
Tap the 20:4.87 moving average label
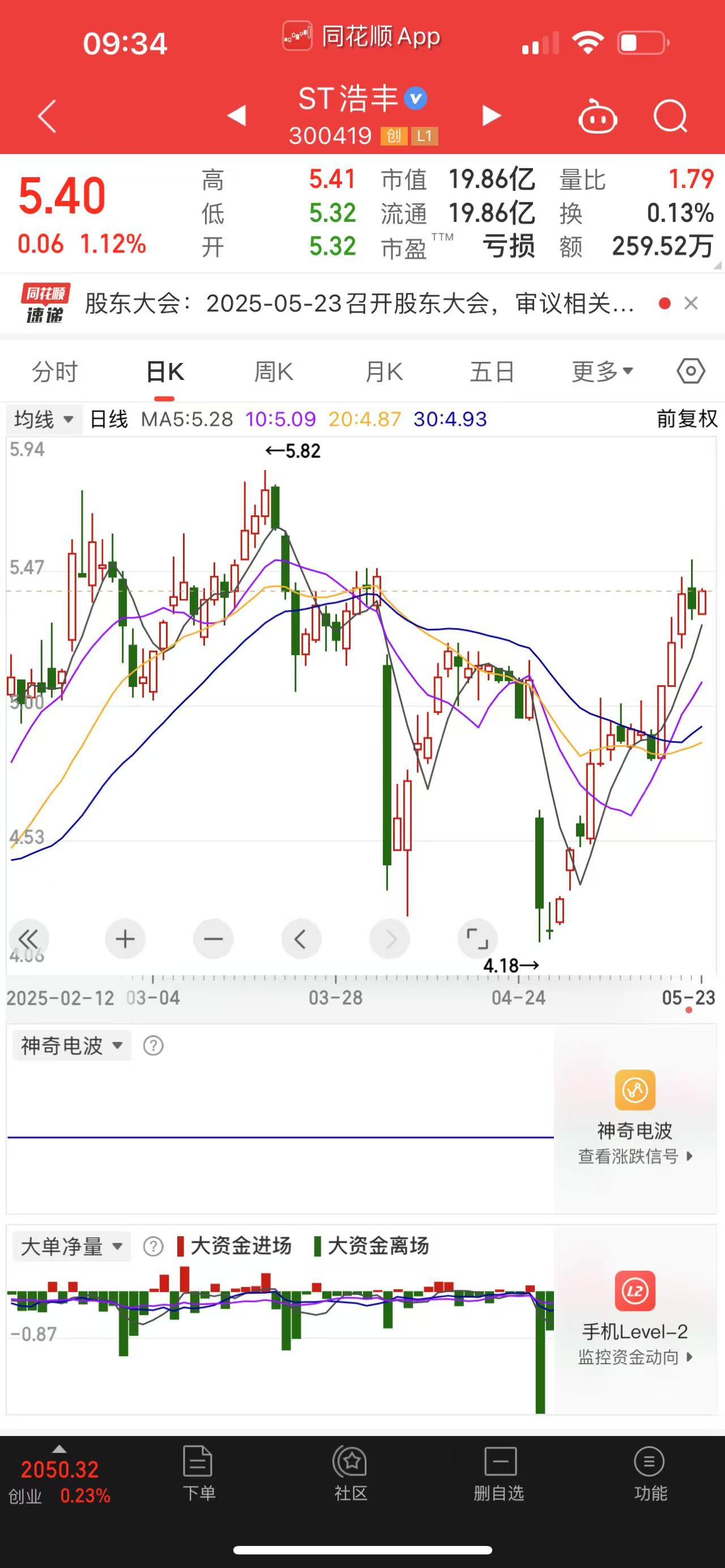click(365, 419)
